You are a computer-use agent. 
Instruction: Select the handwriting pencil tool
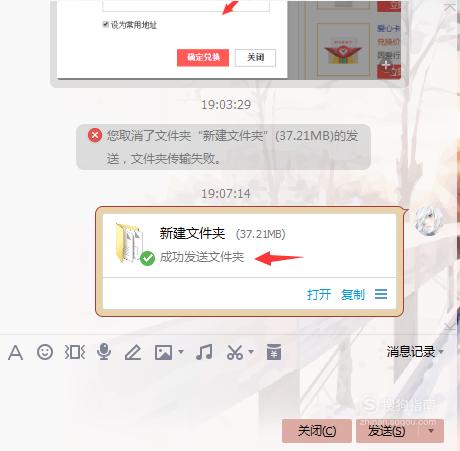133,352
